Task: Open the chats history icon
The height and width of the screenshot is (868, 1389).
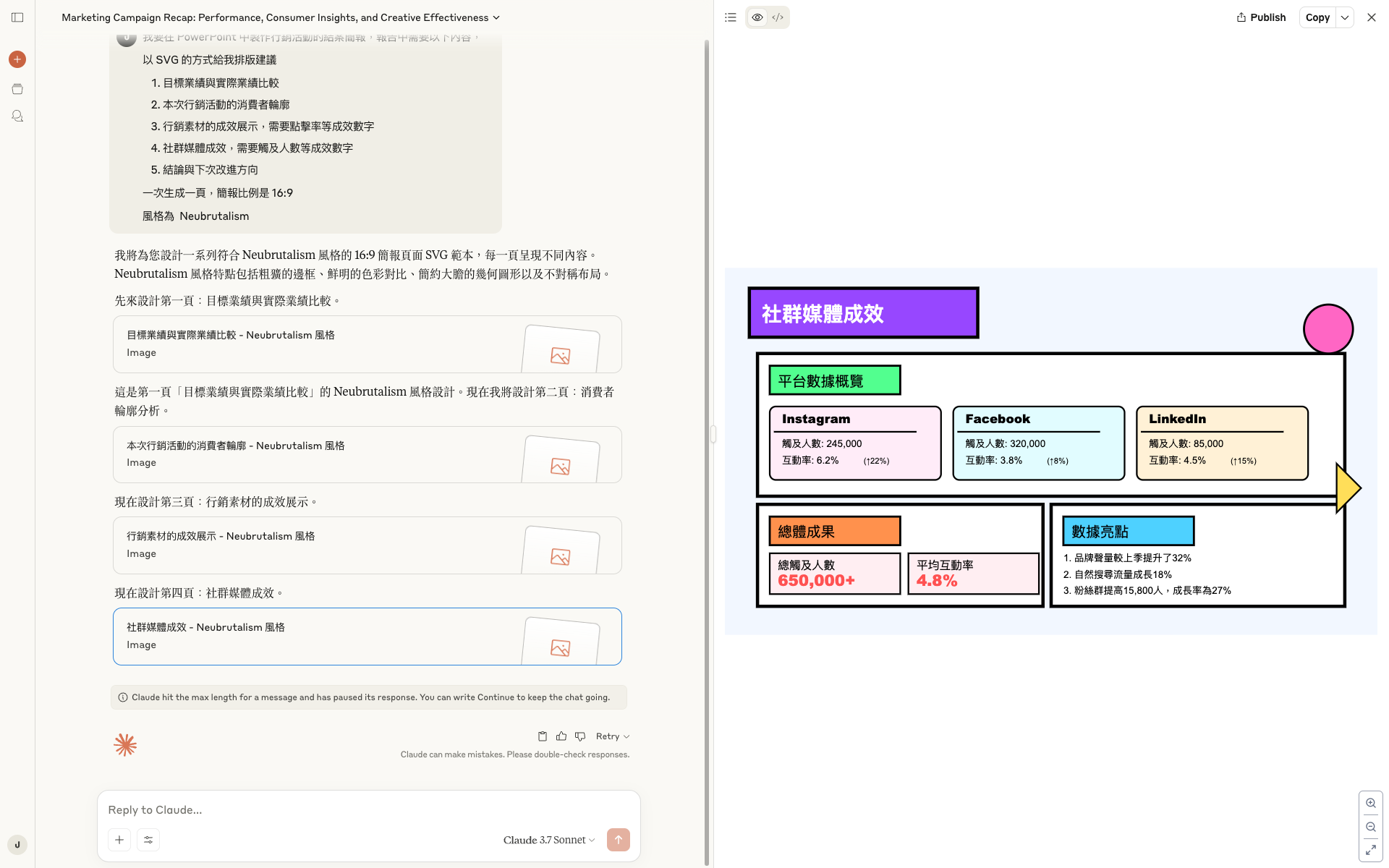Action: point(17,116)
